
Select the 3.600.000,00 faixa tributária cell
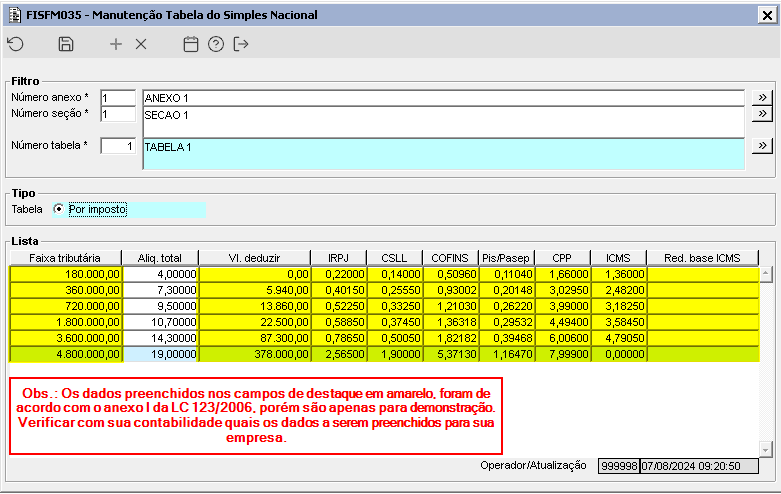click(66, 338)
